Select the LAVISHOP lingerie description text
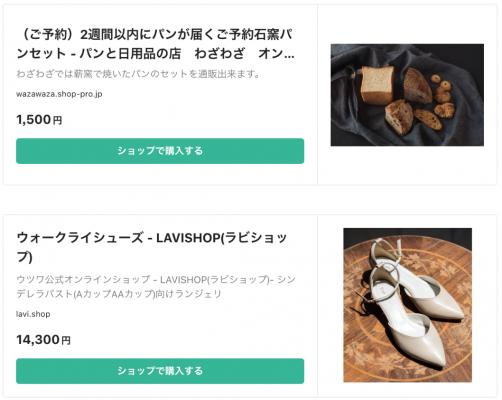The image size is (502, 400). click(156, 287)
